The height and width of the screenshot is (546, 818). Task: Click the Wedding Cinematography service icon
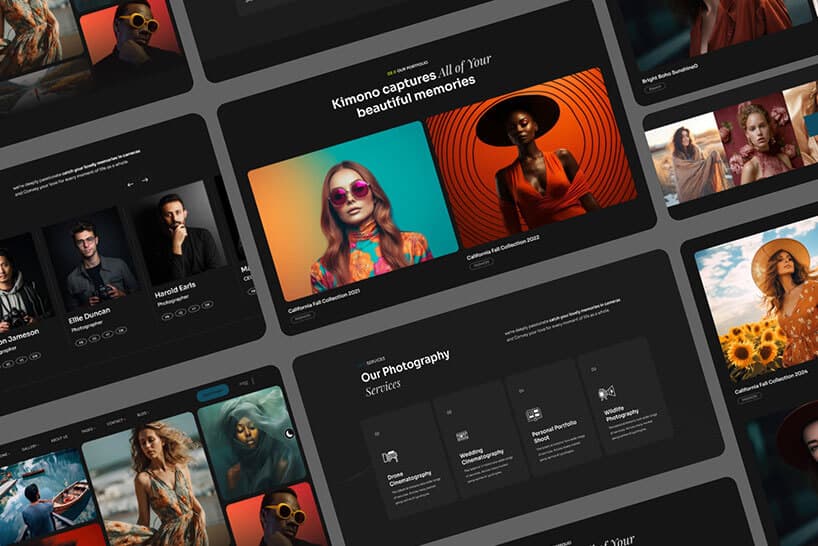(x=462, y=435)
